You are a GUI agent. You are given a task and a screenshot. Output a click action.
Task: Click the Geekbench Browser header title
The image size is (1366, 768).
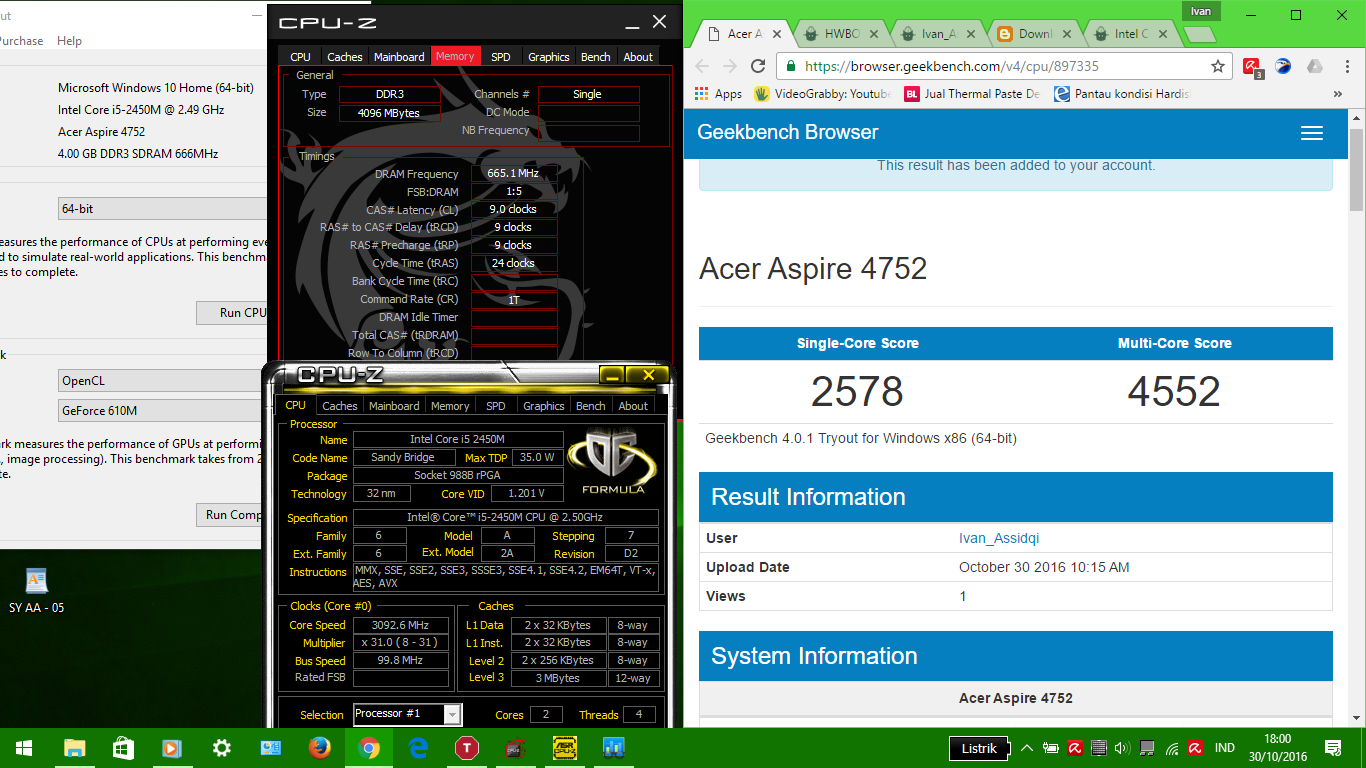788,132
